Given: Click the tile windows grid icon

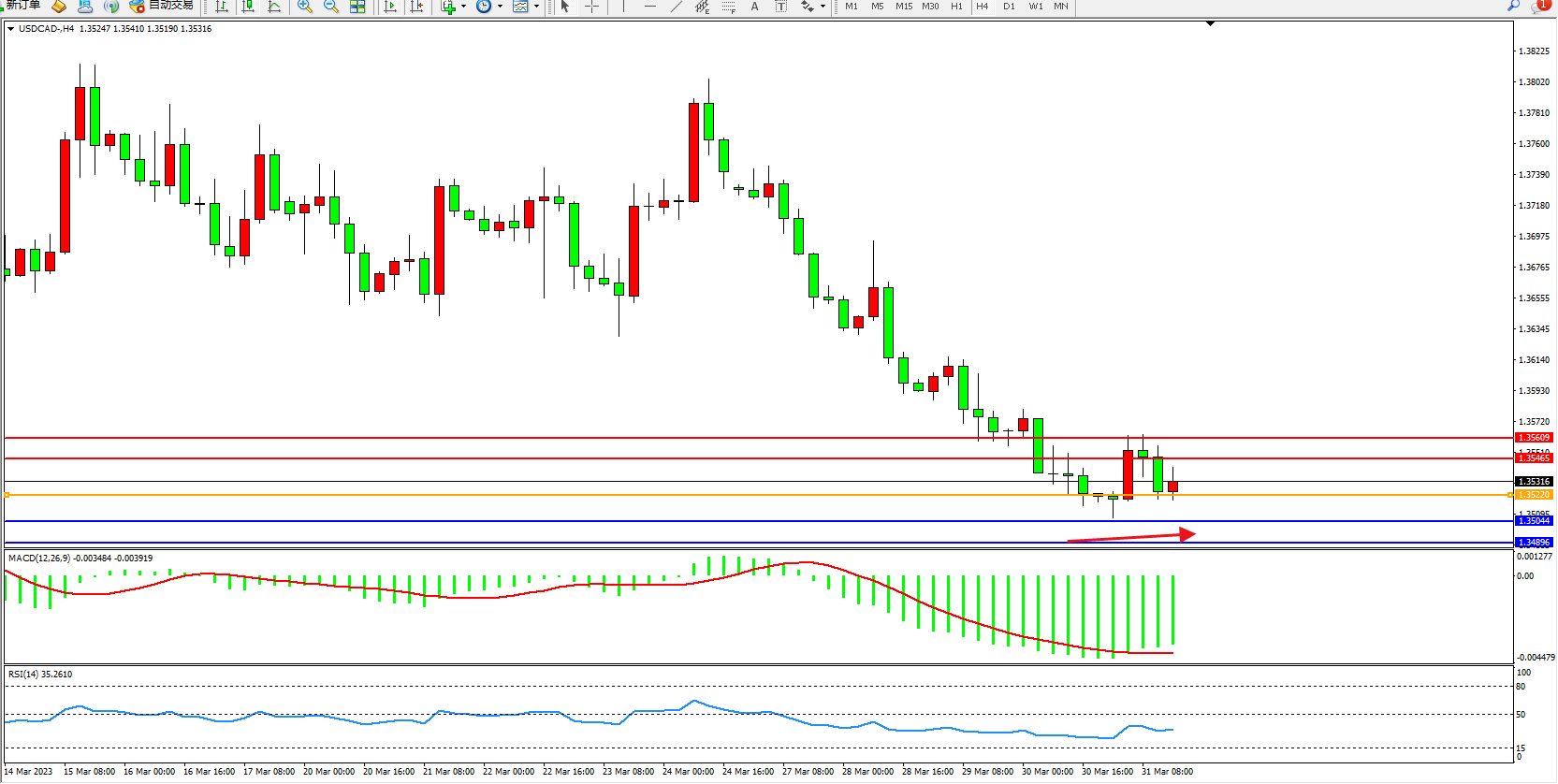Looking at the screenshot, I should click(357, 7).
